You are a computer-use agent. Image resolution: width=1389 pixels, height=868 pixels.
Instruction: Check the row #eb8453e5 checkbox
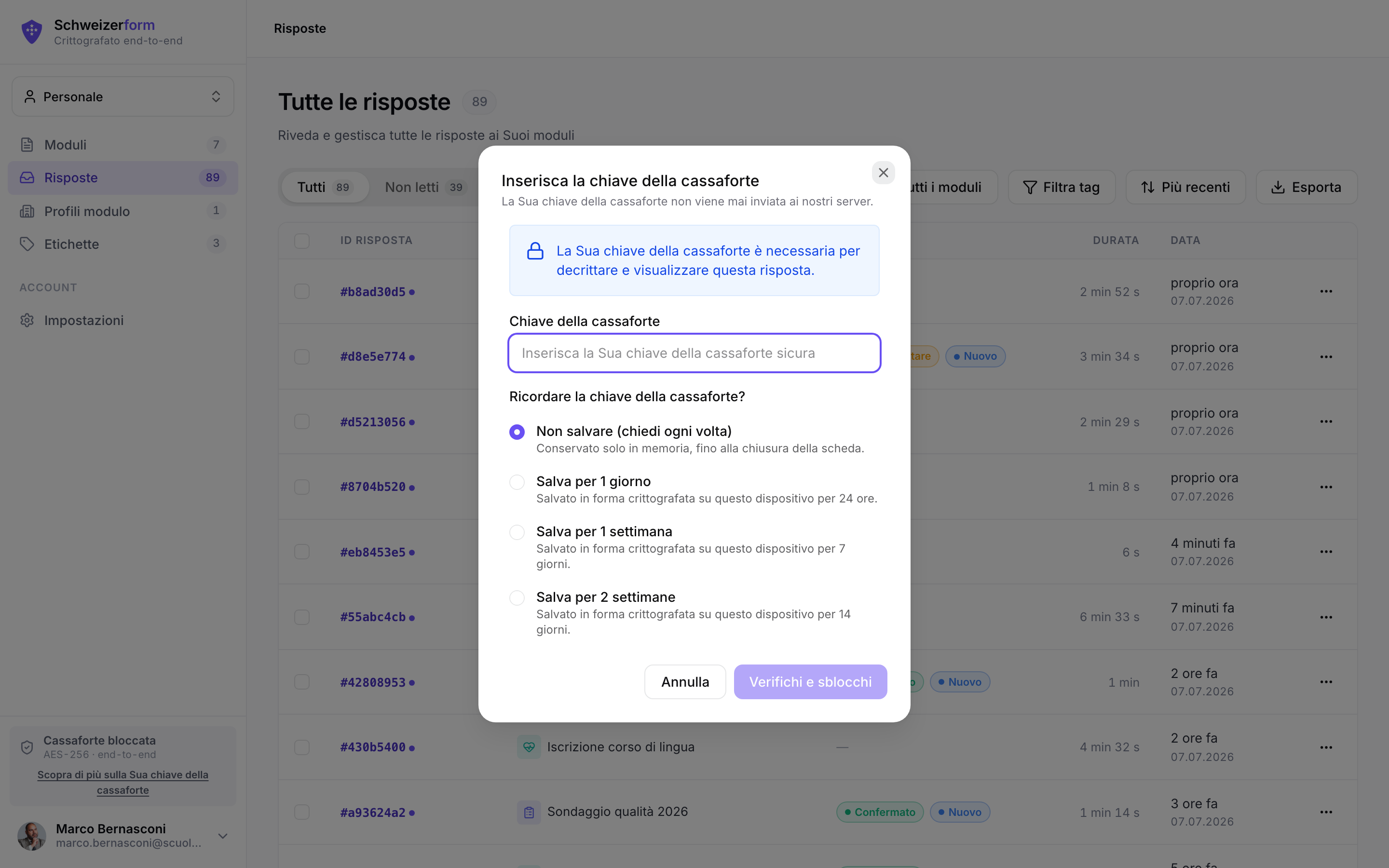[302, 552]
